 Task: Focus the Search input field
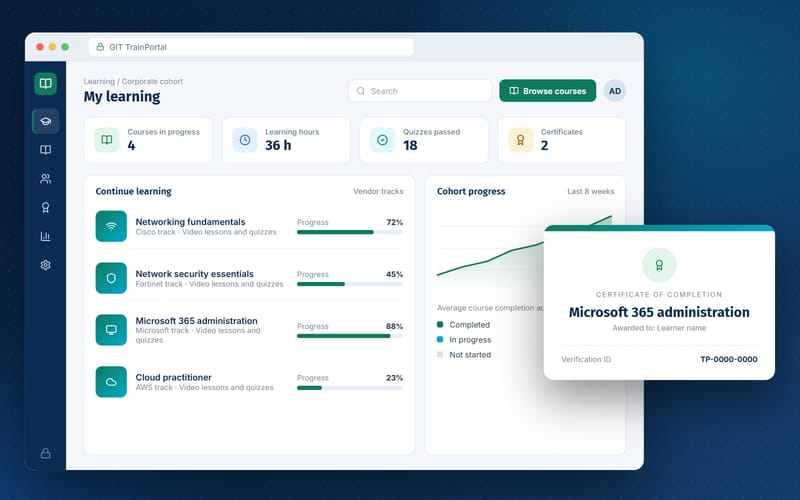[420, 91]
